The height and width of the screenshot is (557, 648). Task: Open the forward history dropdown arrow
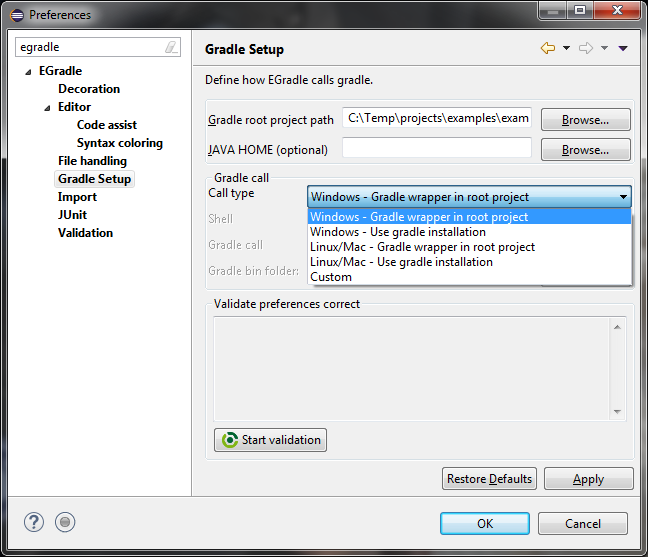point(604,48)
